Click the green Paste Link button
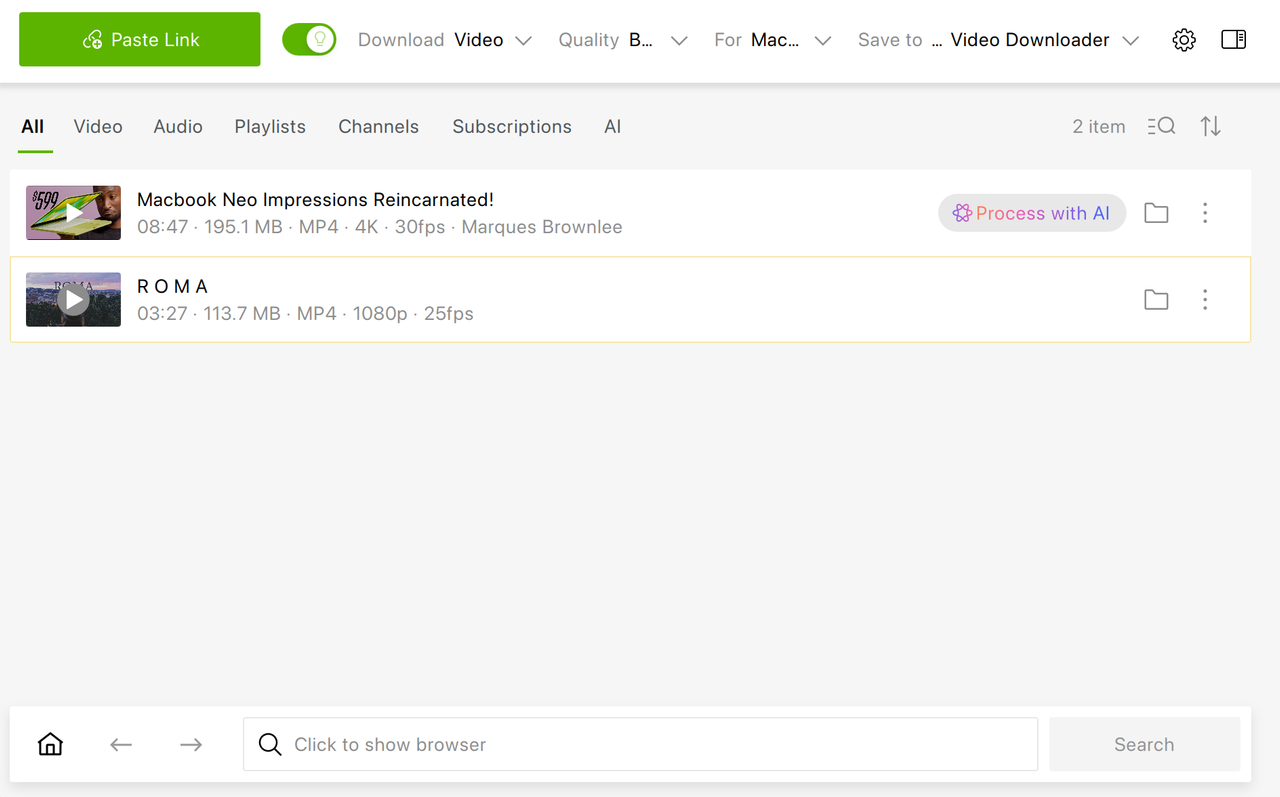The width and height of the screenshot is (1280, 797). coord(140,40)
